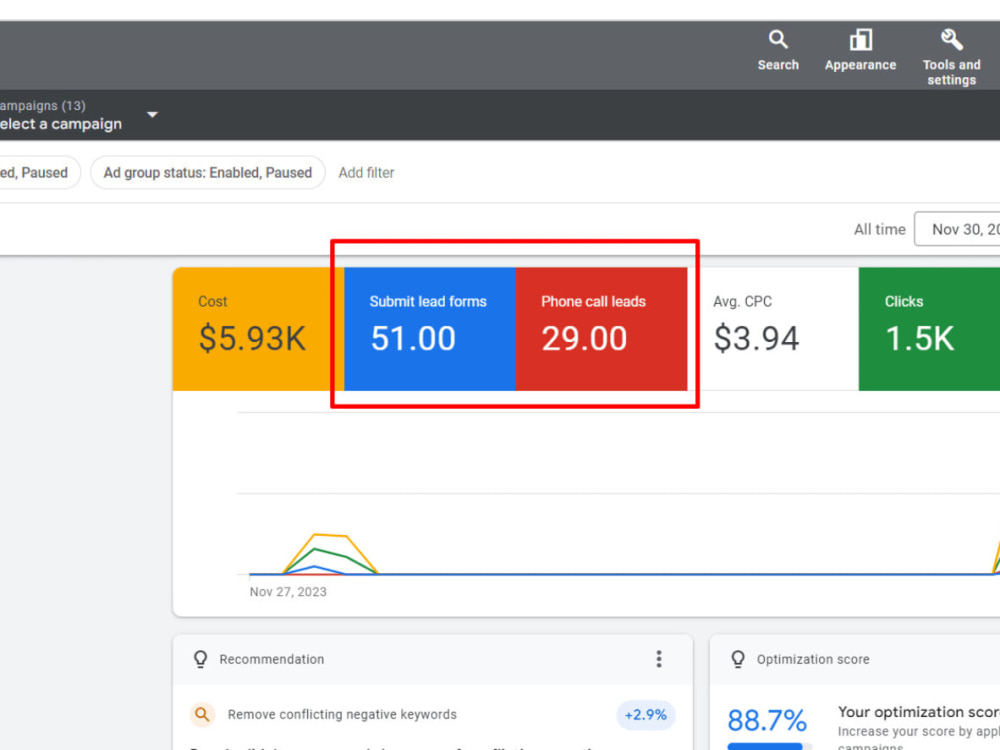Click the Campaign status Enabled, Paused filter chip

point(40,173)
